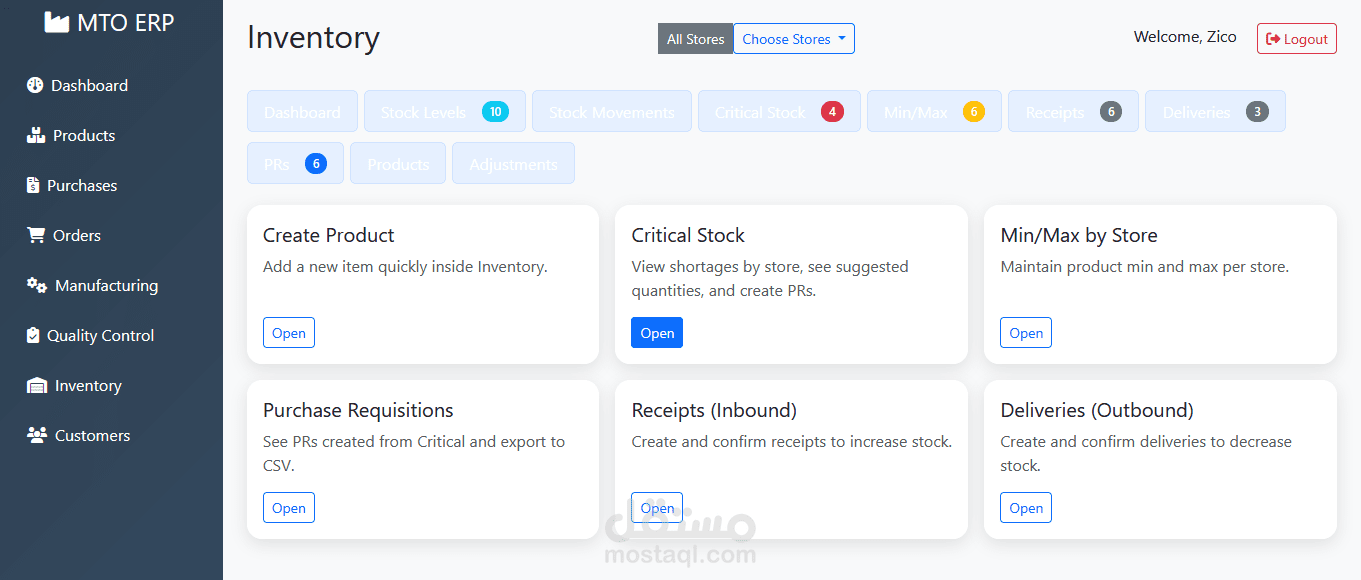Click the Orders shopping cart icon
Image resolution: width=1361 pixels, height=580 pixels.
36,235
